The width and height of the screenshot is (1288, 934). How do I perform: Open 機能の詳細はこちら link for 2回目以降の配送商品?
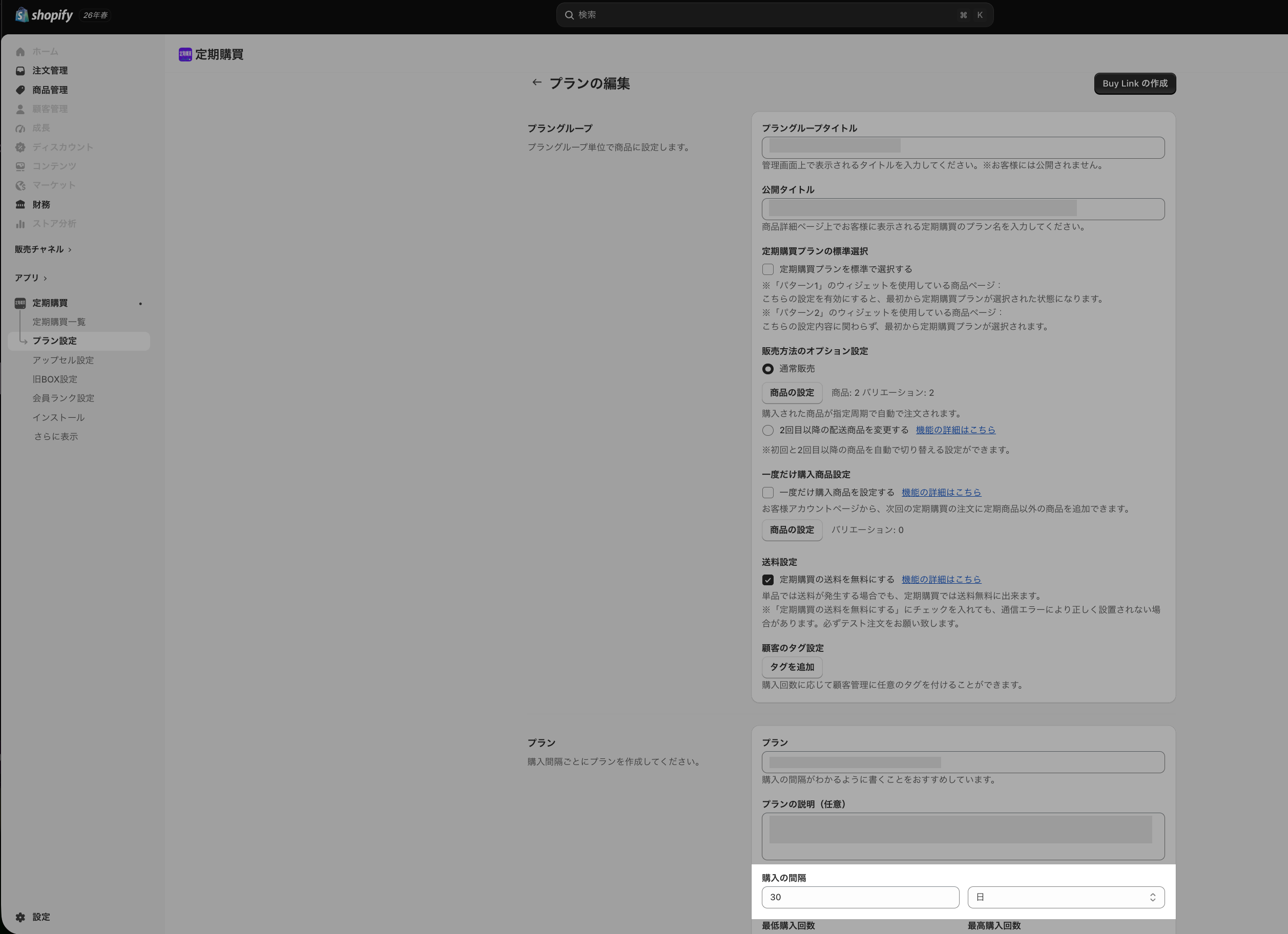pos(955,430)
